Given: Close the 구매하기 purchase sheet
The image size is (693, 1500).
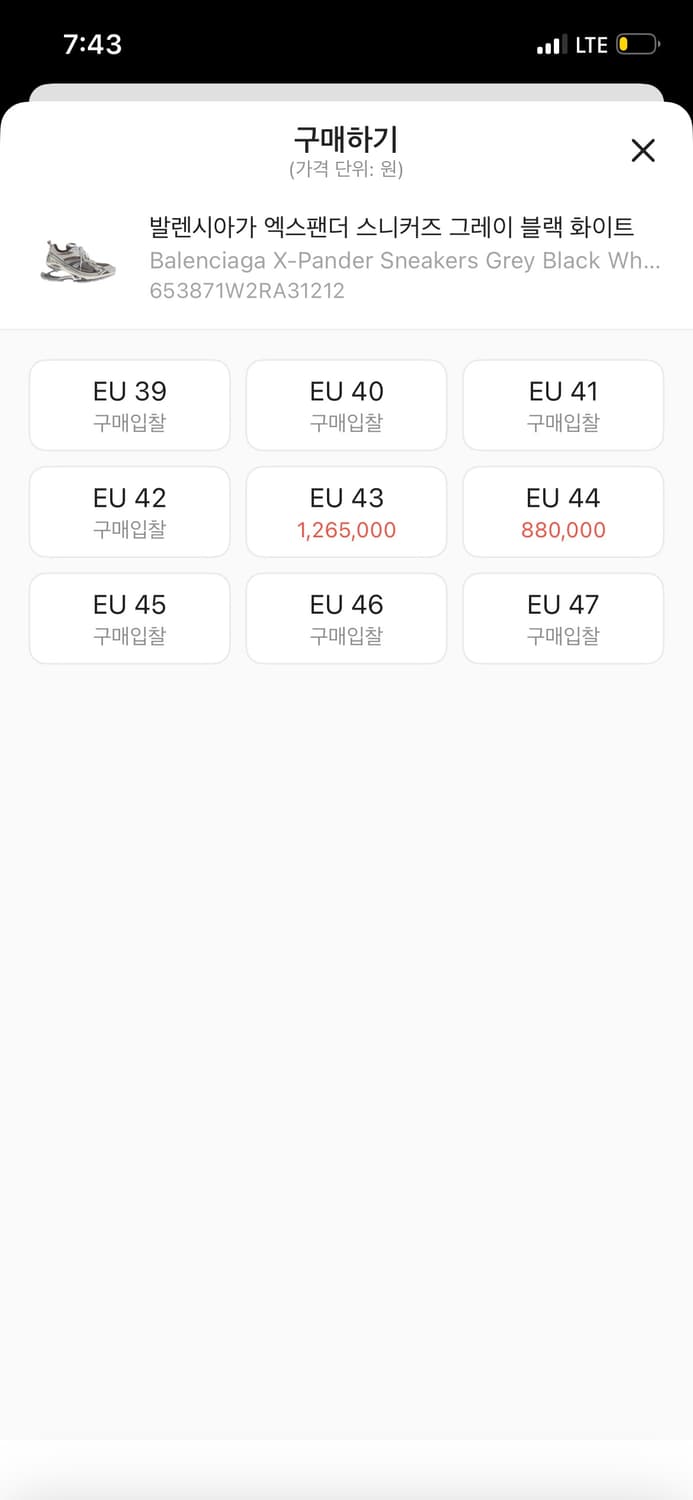Looking at the screenshot, I should [643, 150].
